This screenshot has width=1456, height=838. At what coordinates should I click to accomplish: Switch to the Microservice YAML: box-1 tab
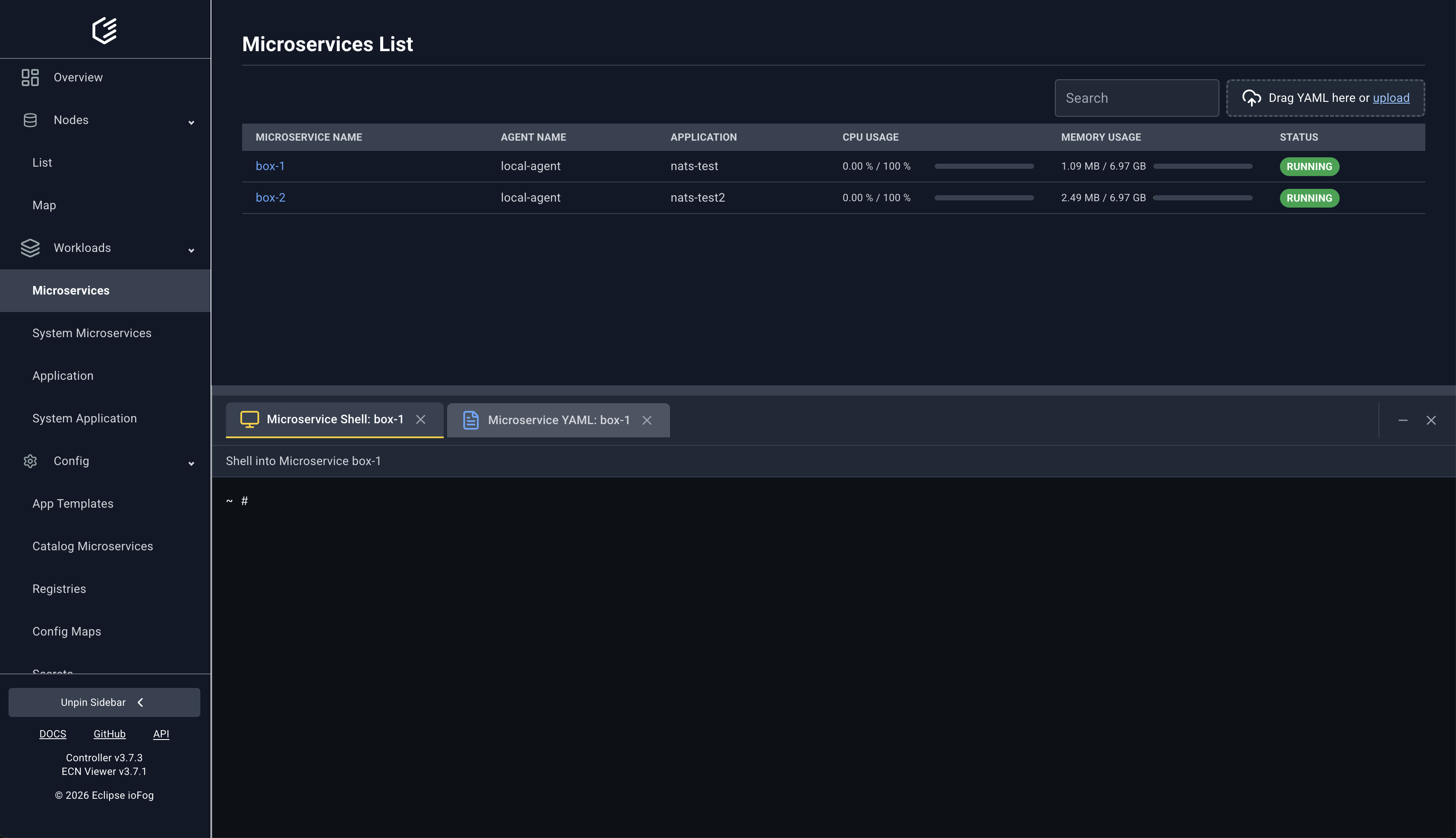[559, 420]
